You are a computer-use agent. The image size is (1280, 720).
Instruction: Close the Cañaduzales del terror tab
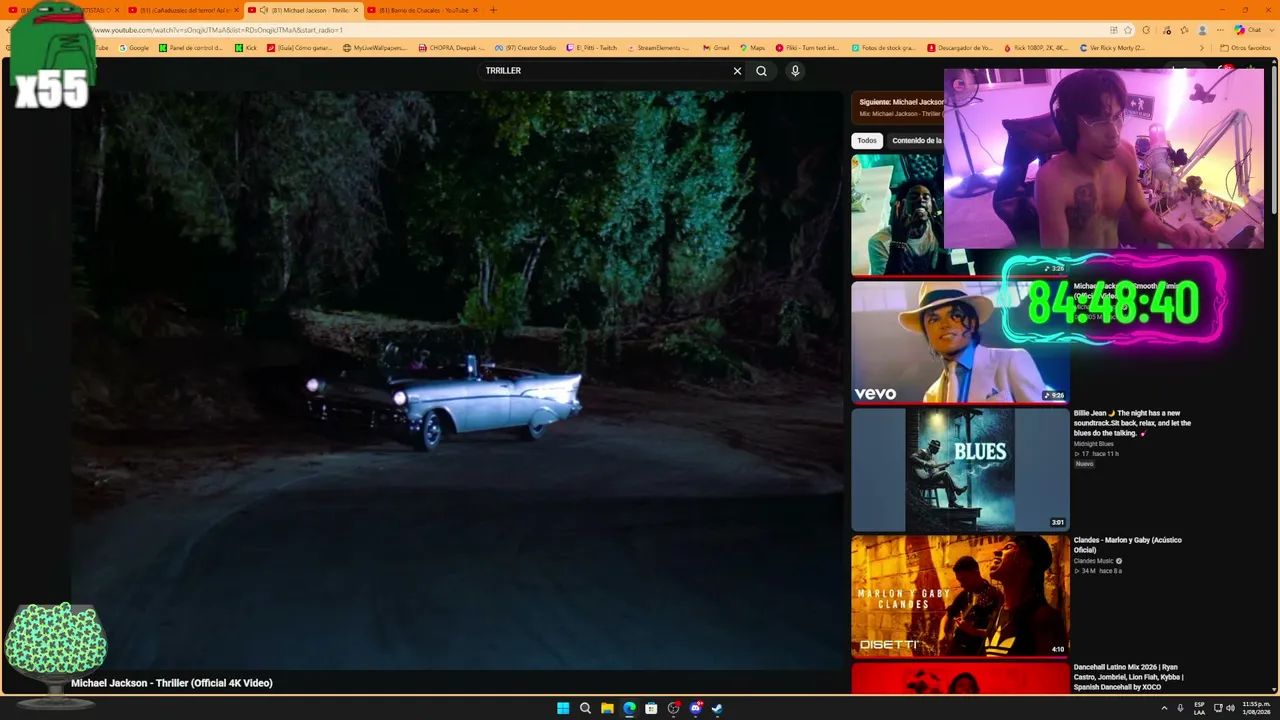pyautogui.click(x=235, y=10)
